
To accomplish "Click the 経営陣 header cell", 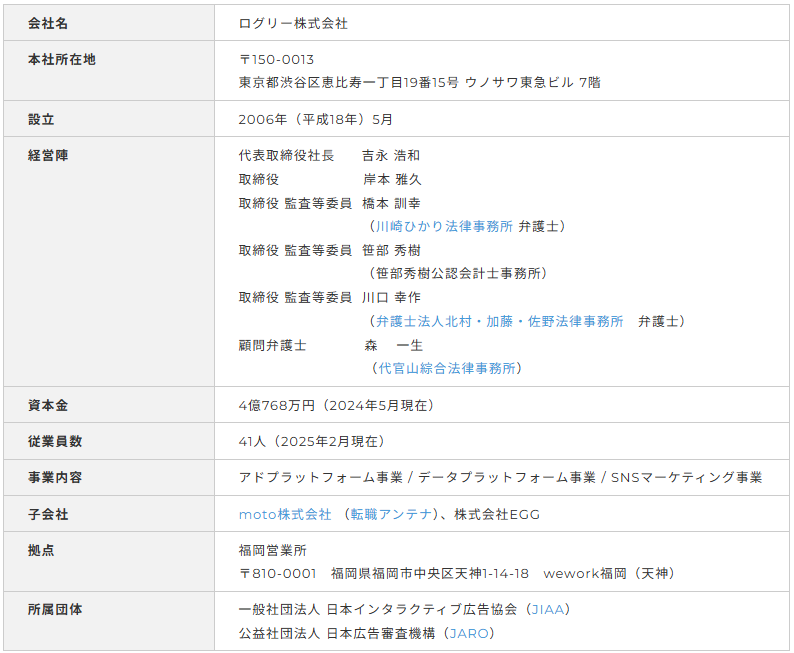I will point(109,261).
